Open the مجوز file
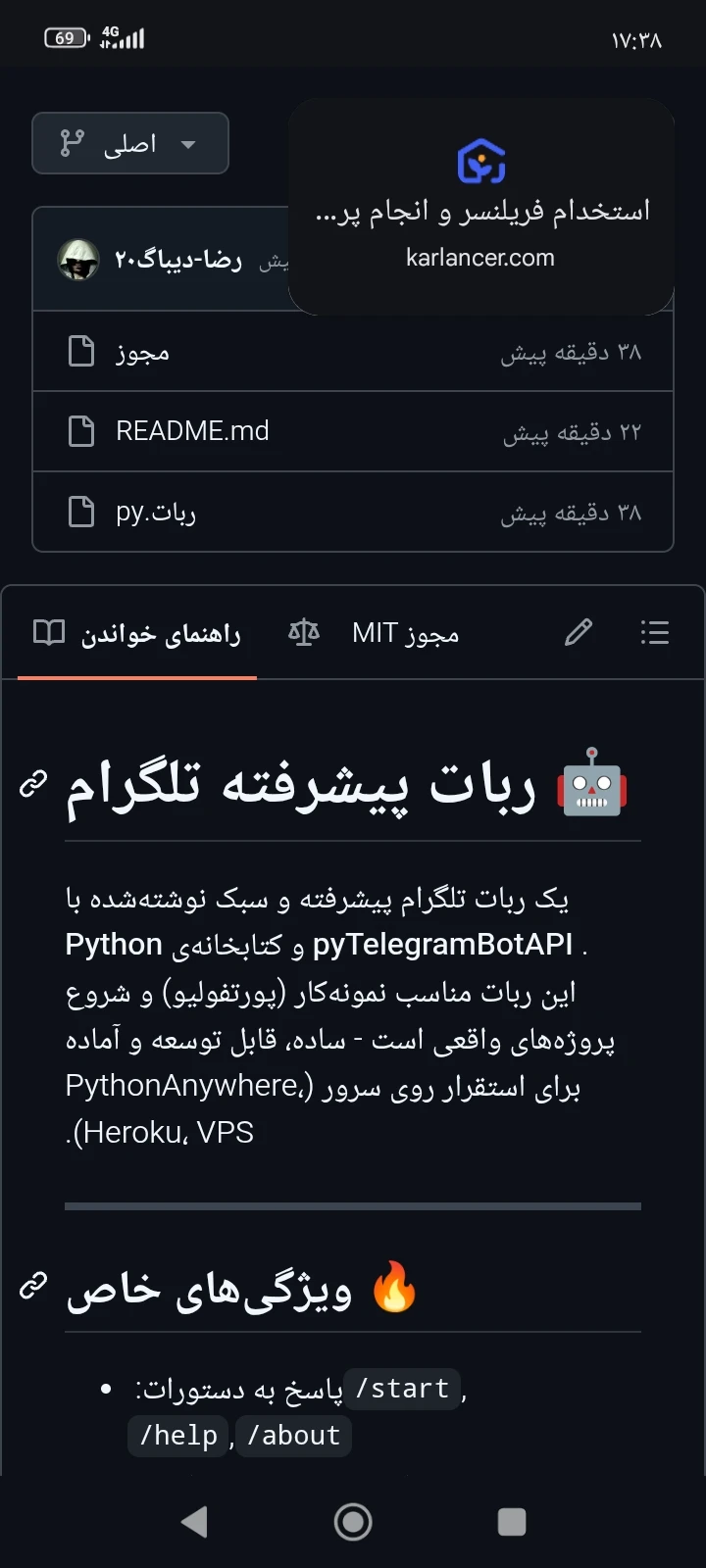This screenshot has width=706, height=1568. (x=143, y=352)
